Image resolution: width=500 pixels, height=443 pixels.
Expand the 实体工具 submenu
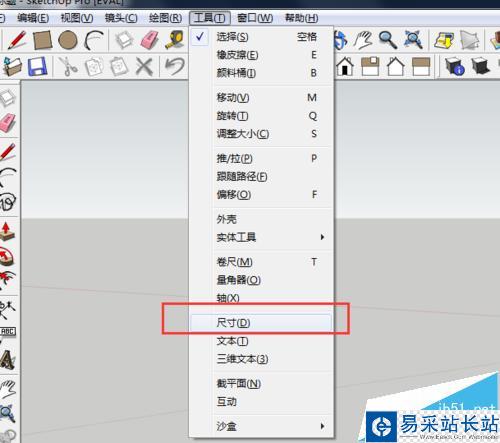coord(261,237)
